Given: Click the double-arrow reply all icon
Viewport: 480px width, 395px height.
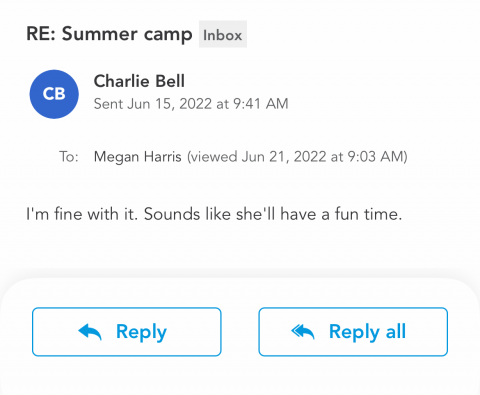Looking at the screenshot, I should 303,332.
